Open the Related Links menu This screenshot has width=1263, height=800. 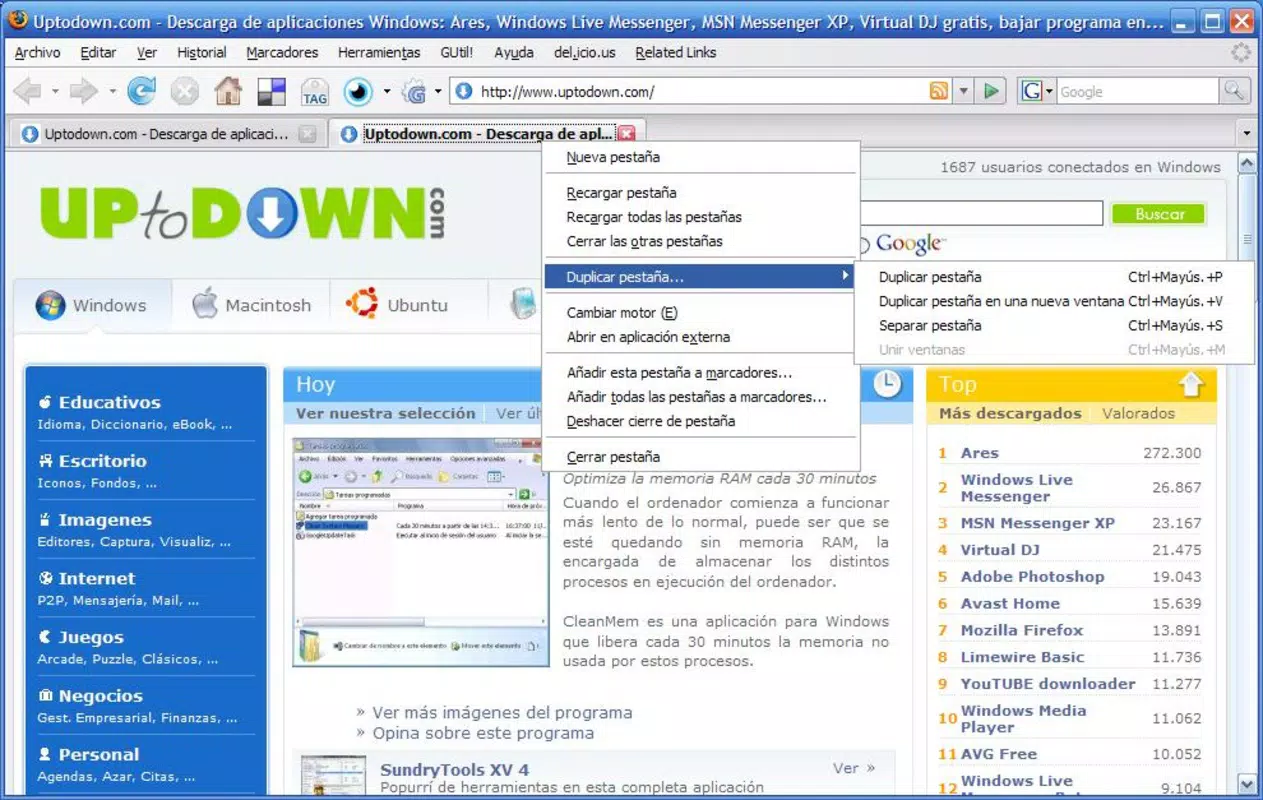676,52
